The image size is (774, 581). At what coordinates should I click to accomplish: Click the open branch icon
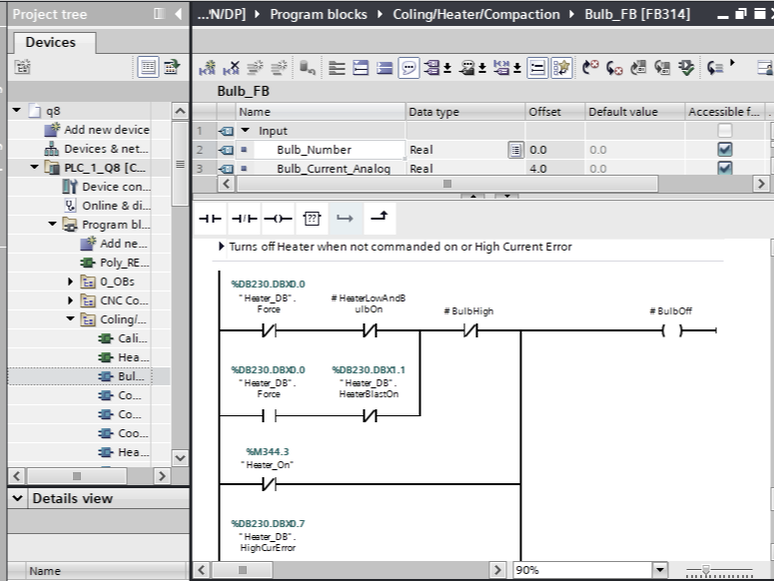click(x=345, y=218)
